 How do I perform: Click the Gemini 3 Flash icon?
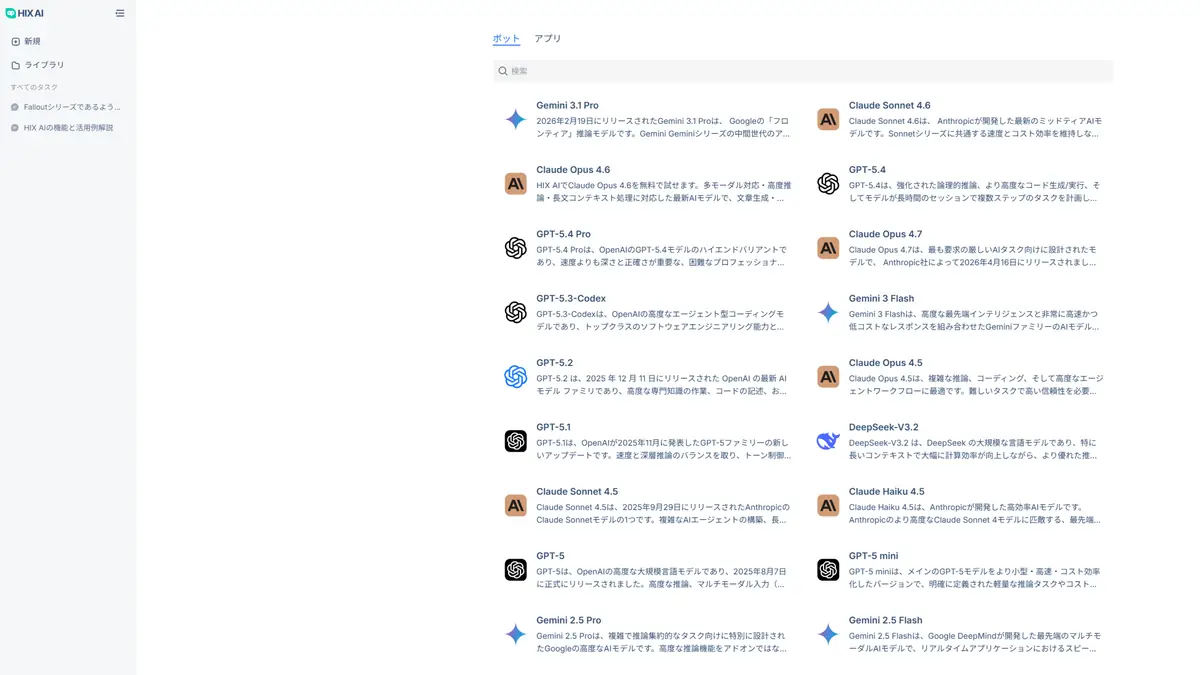pos(827,312)
